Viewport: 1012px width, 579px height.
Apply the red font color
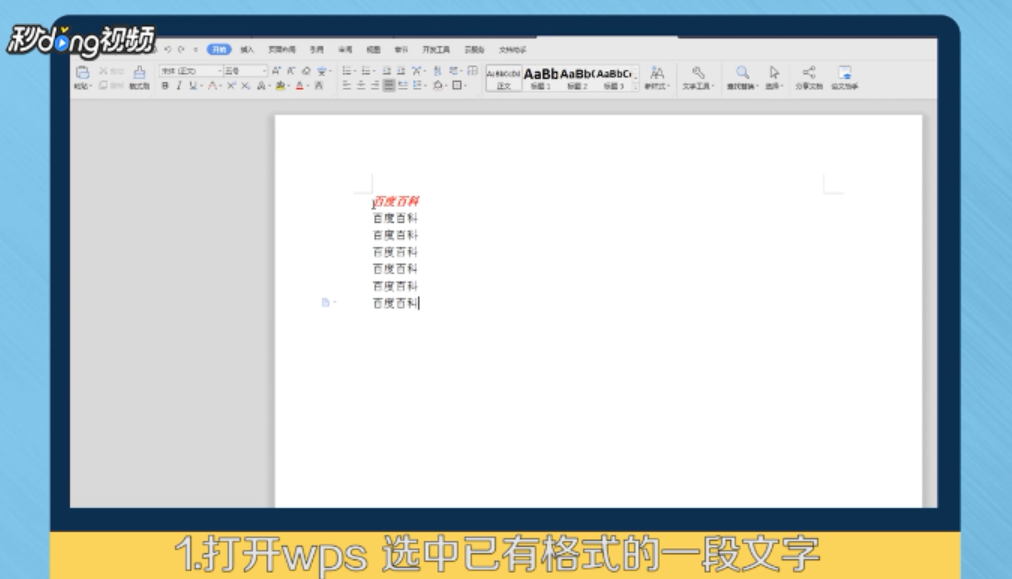point(299,86)
